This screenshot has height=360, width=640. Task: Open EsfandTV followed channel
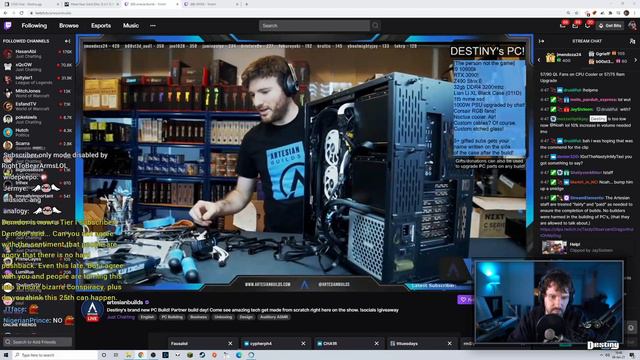tap(38, 106)
